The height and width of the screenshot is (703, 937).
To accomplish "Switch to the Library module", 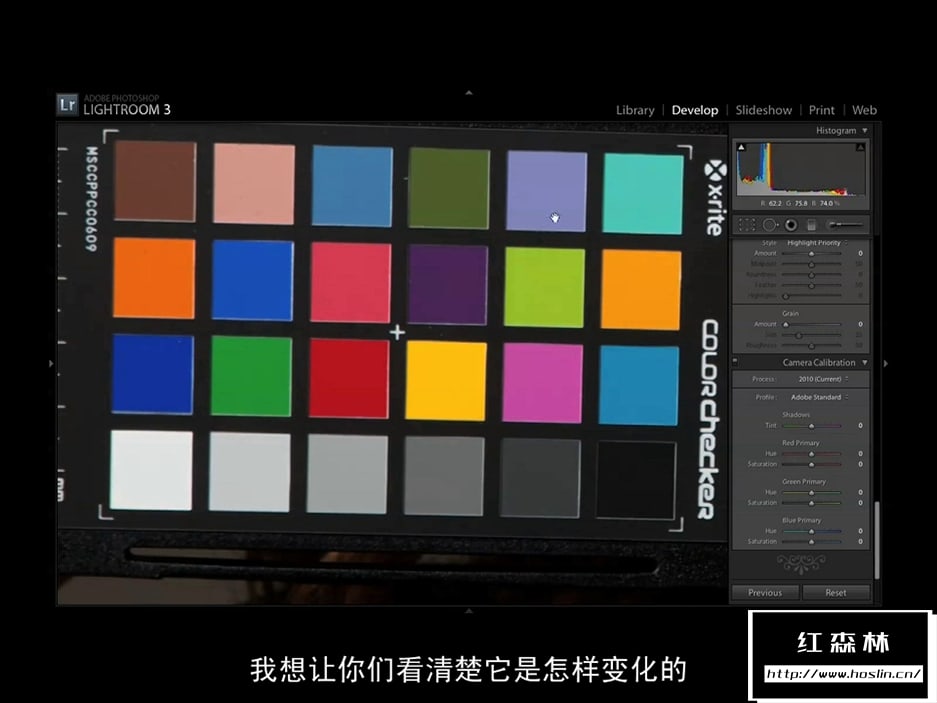I will (x=635, y=110).
